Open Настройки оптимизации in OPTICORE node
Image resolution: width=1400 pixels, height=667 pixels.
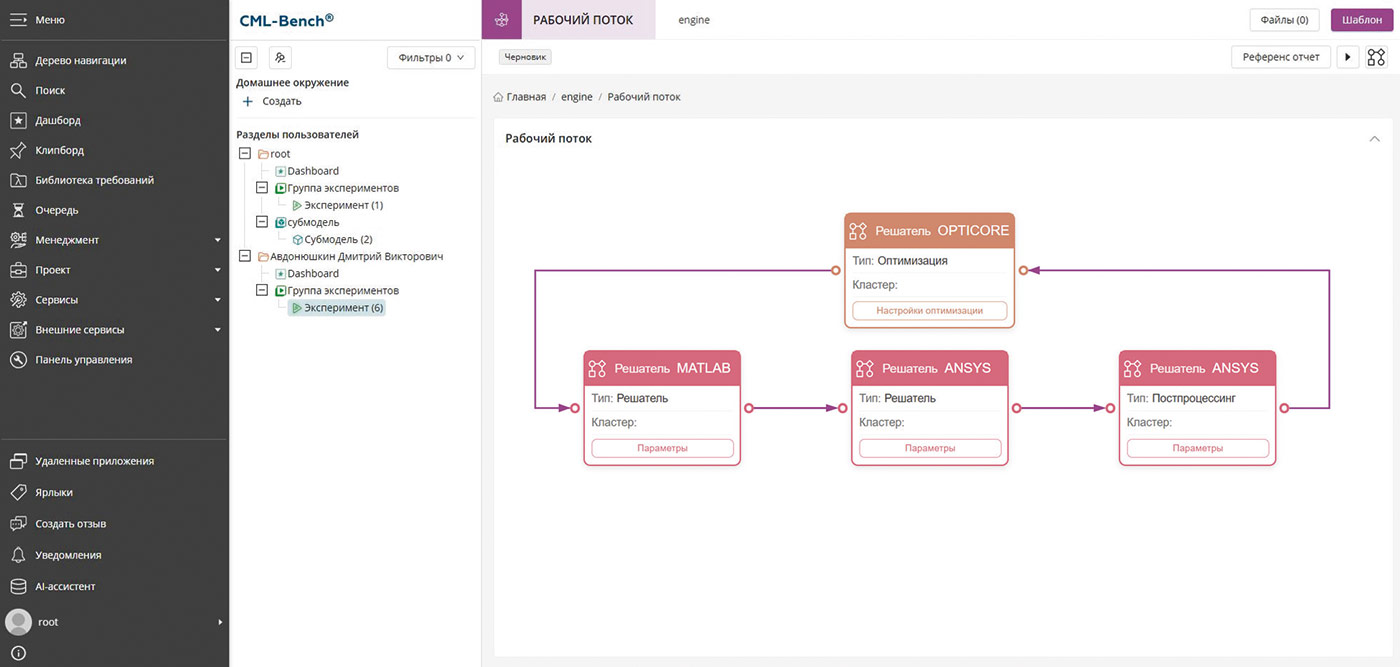tap(929, 311)
